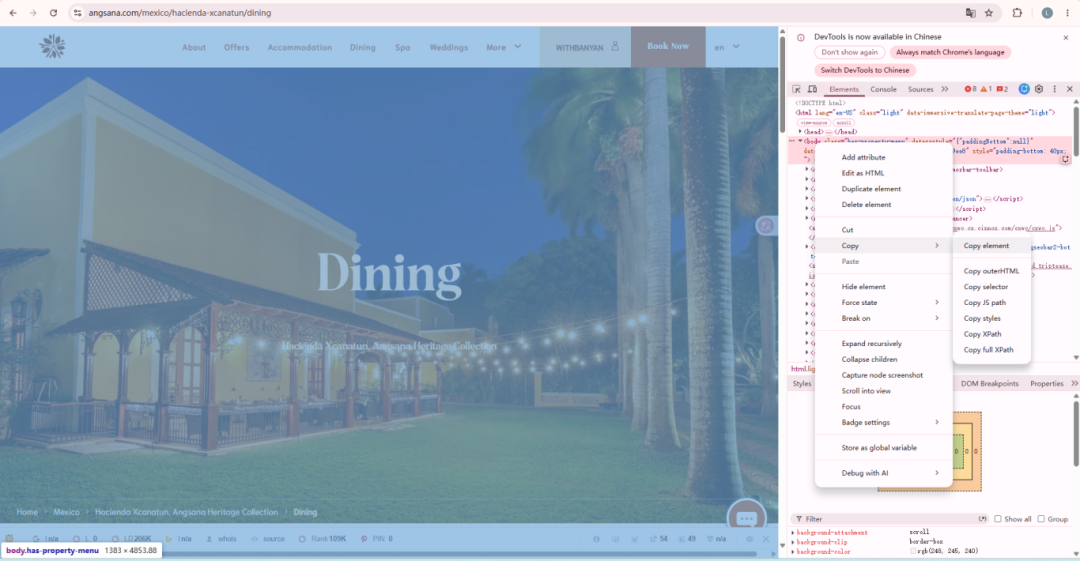The width and height of the screenshot is (1080, 561).
Task: Tick the Show all checkbox
Action: (997, 519)
